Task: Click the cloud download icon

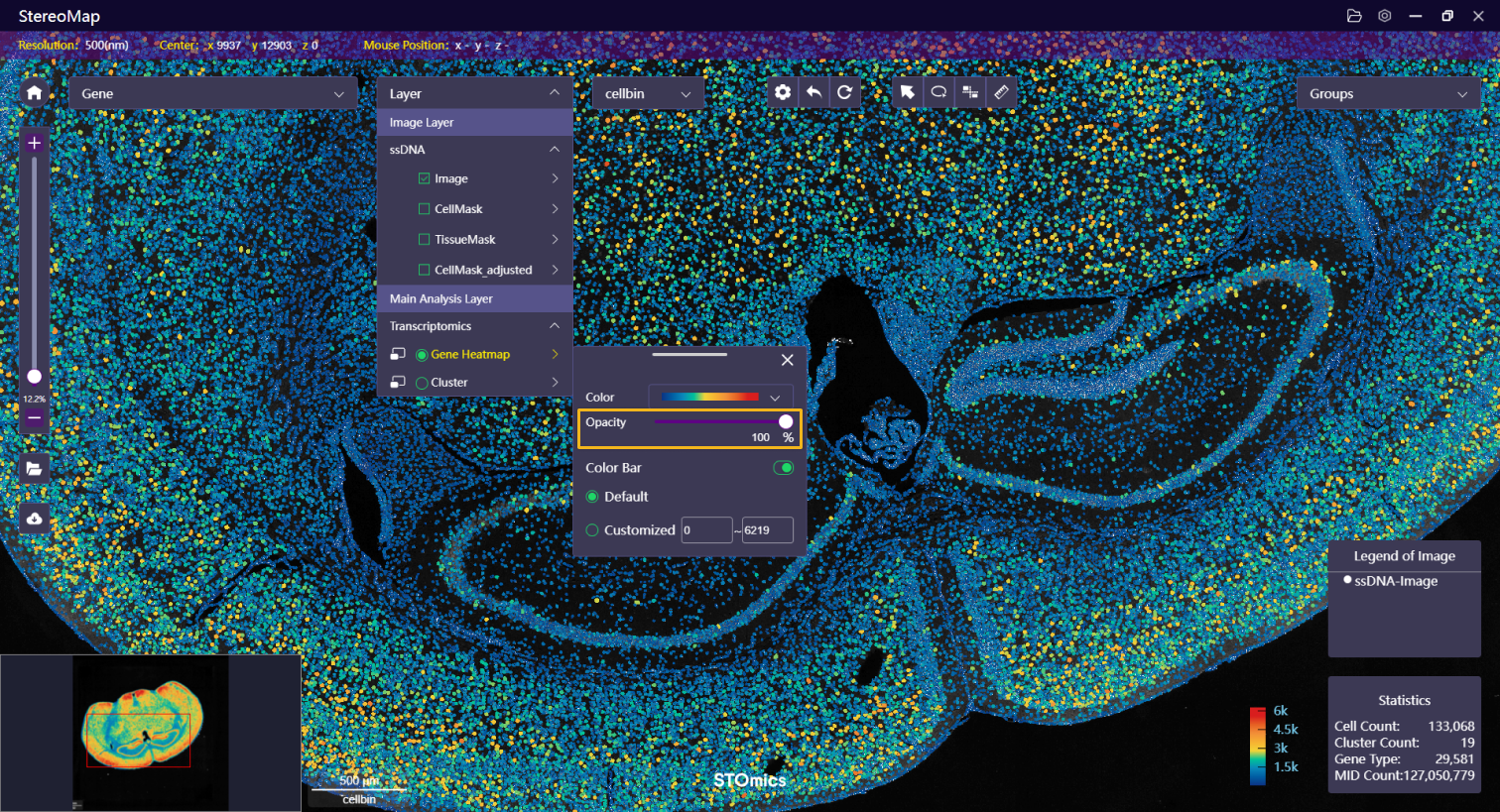Action: [35, 519]
